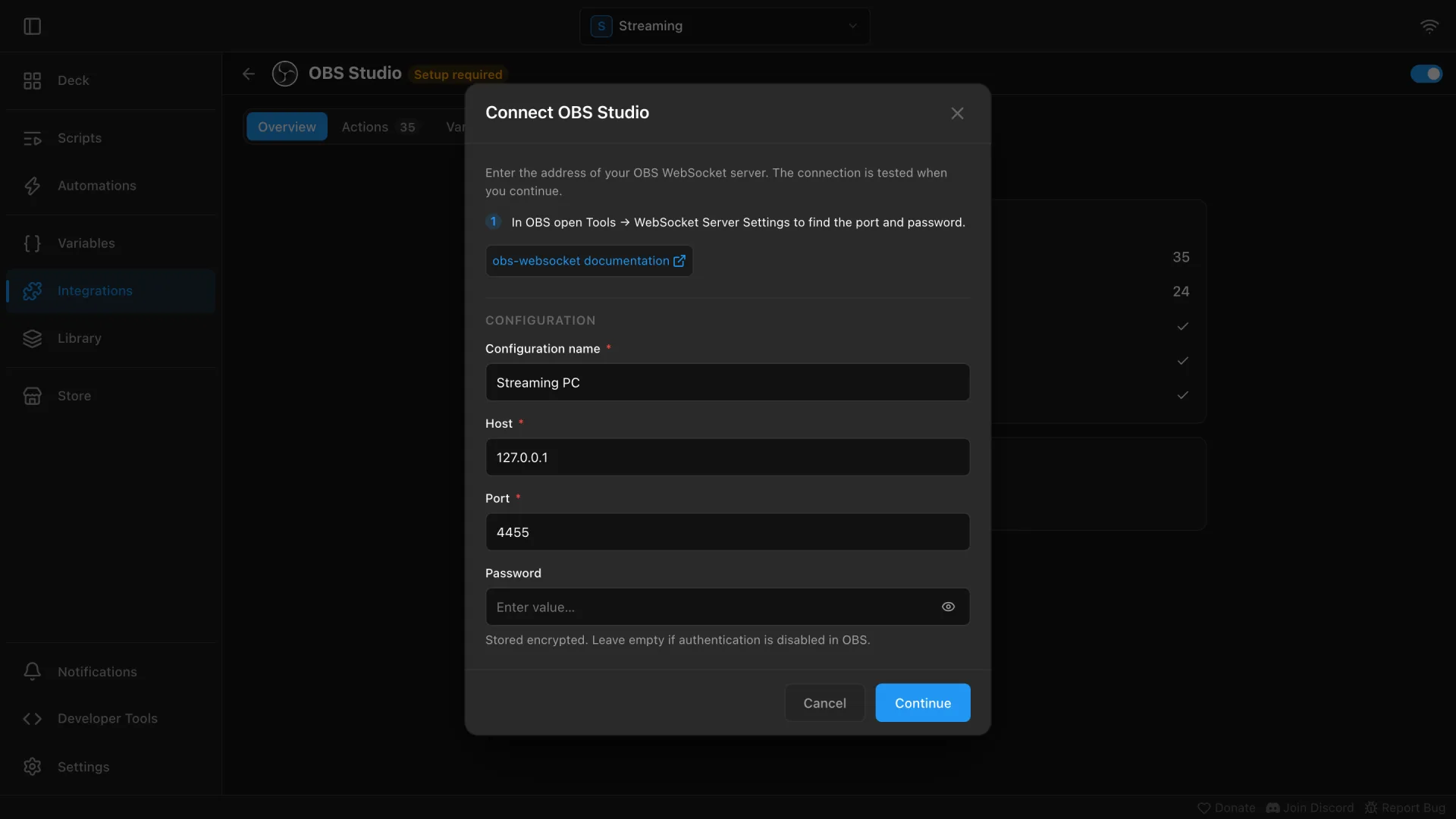
Task: Click the back arrow beside OBS Studio
Action: click(x=249, y=74)
